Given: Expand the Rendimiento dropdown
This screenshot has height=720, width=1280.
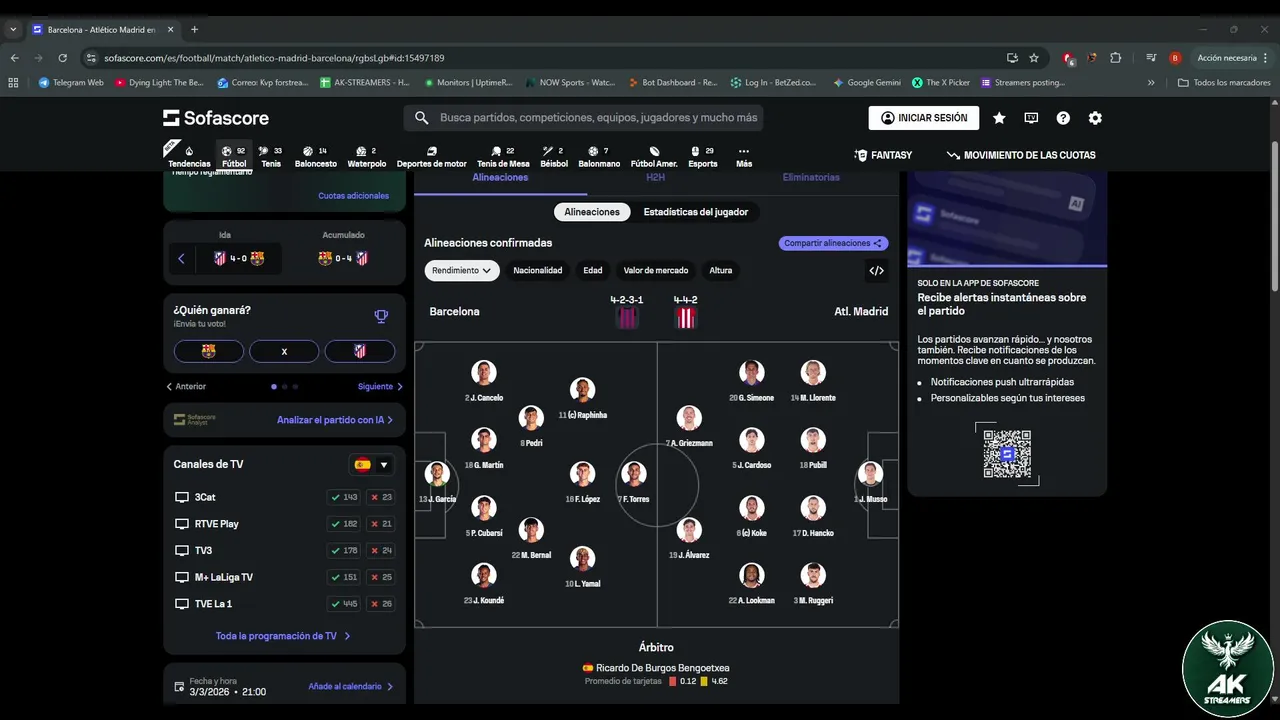Looking at the screenshot, I should [x=461, y=270].
